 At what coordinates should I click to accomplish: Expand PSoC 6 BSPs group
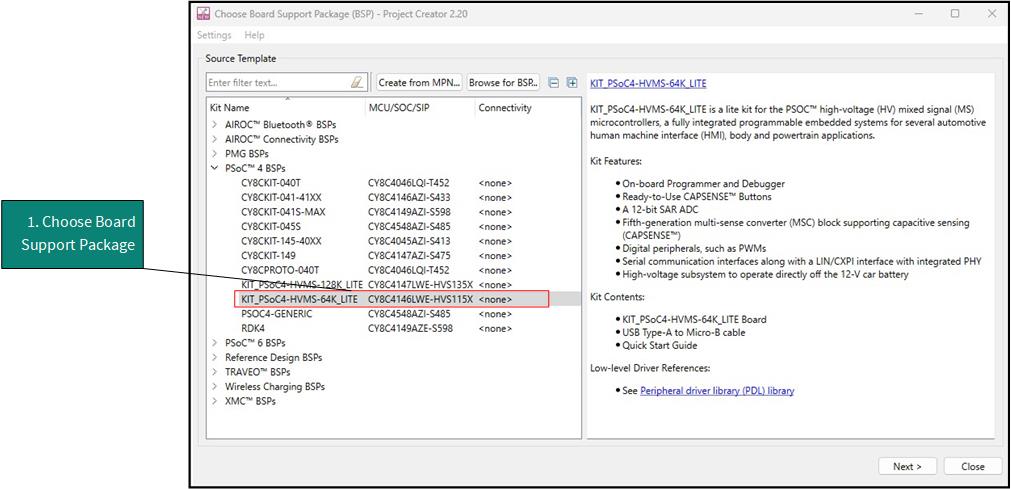click(x=214, y=343)
